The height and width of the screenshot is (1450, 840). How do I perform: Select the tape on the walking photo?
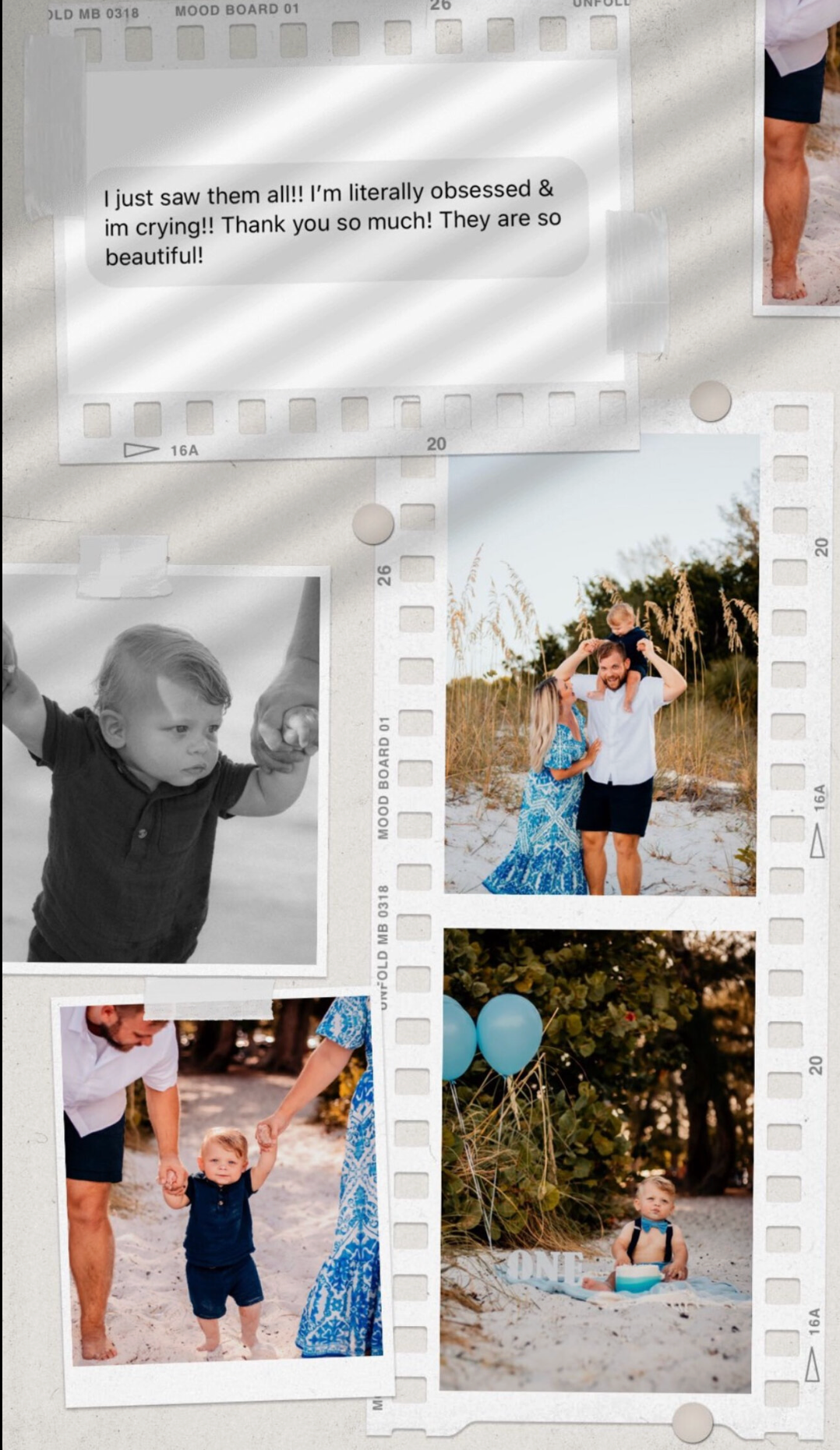209,999
